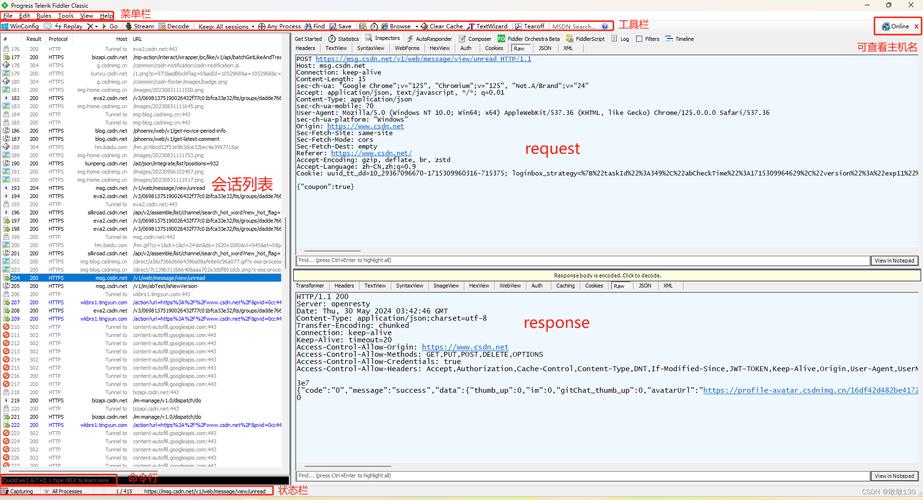Open the POST msg.csdn.net request URL link
This screenshot has height=500, width=923.
pos(423,59)
